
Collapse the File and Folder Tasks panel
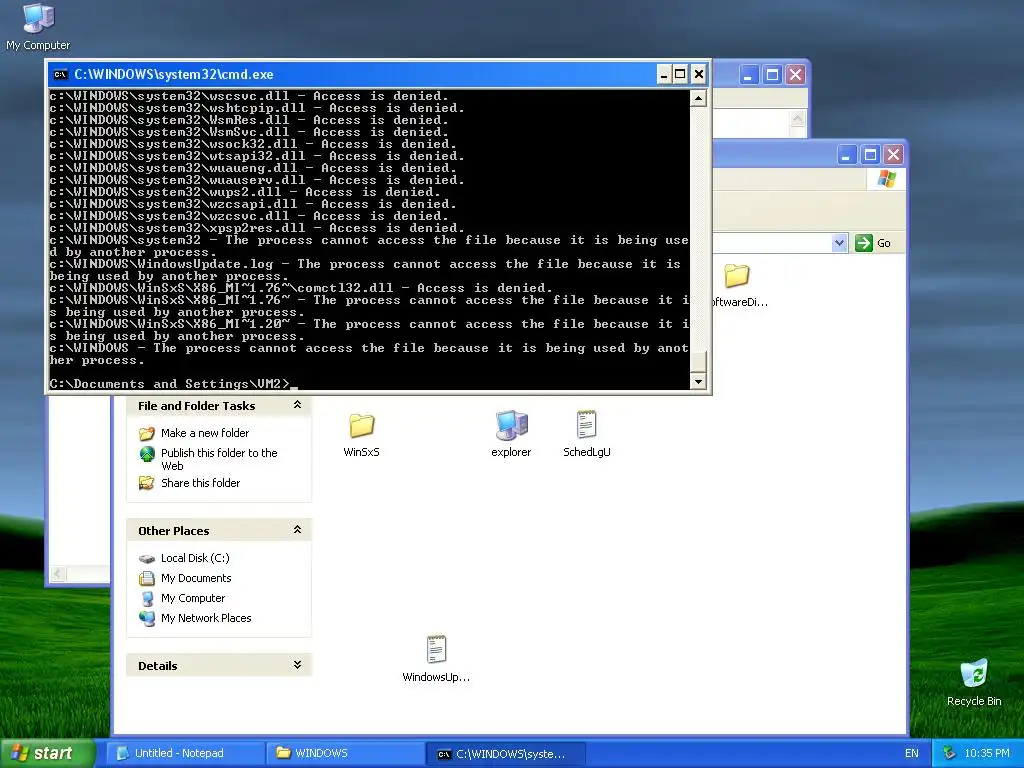tap(297, 405)
